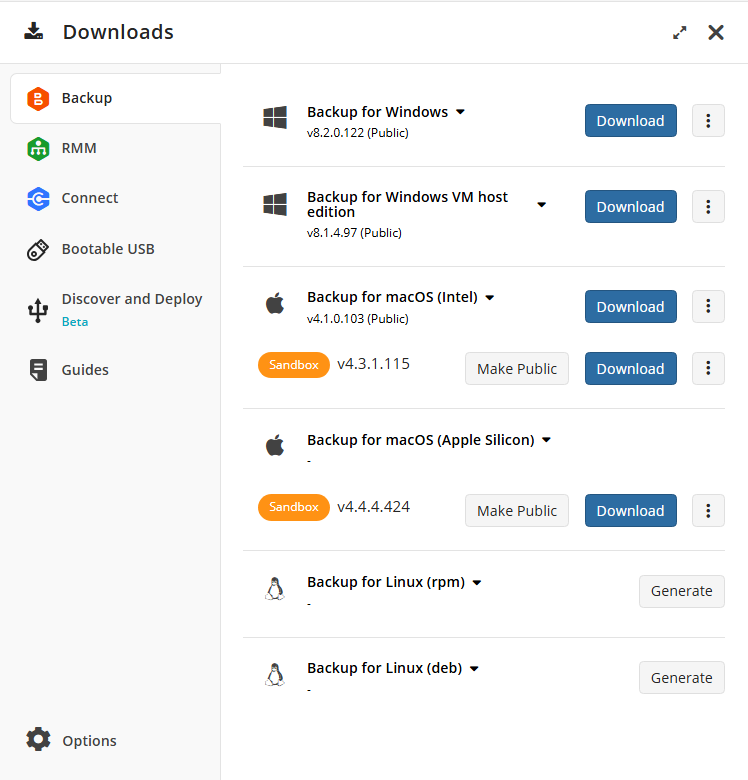Expand Backup for Linux (rpm) dropdown arrow
Image resolution: width=748 pixels, height=780 pixels.
coord(477,582)
